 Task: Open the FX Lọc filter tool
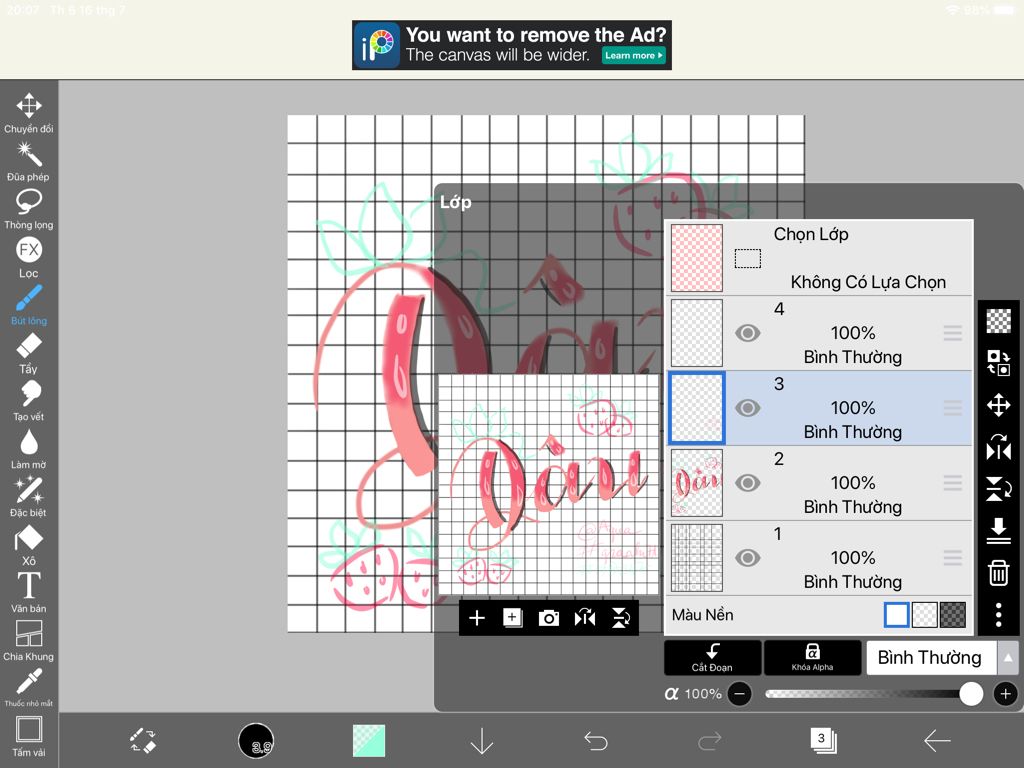pyautogui.click(x=29, y=257)
